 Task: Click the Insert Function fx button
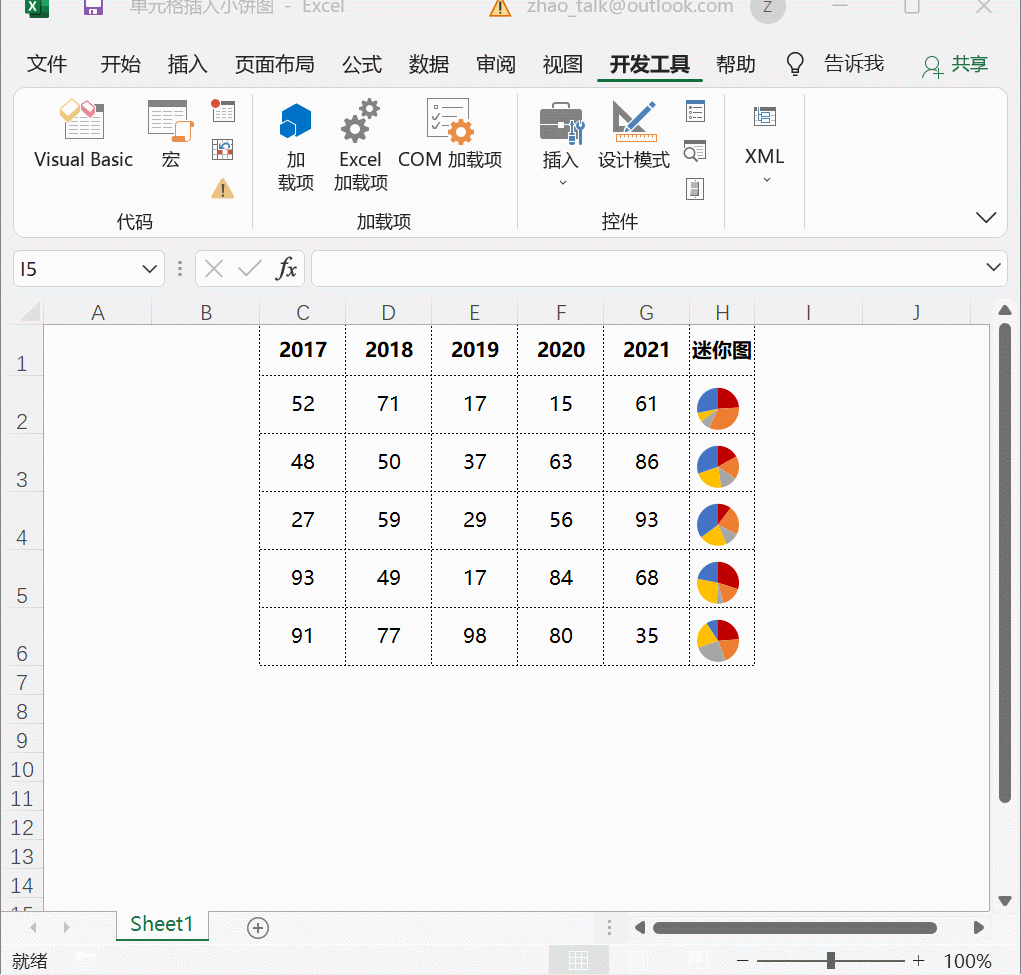(x=286, y=268)
